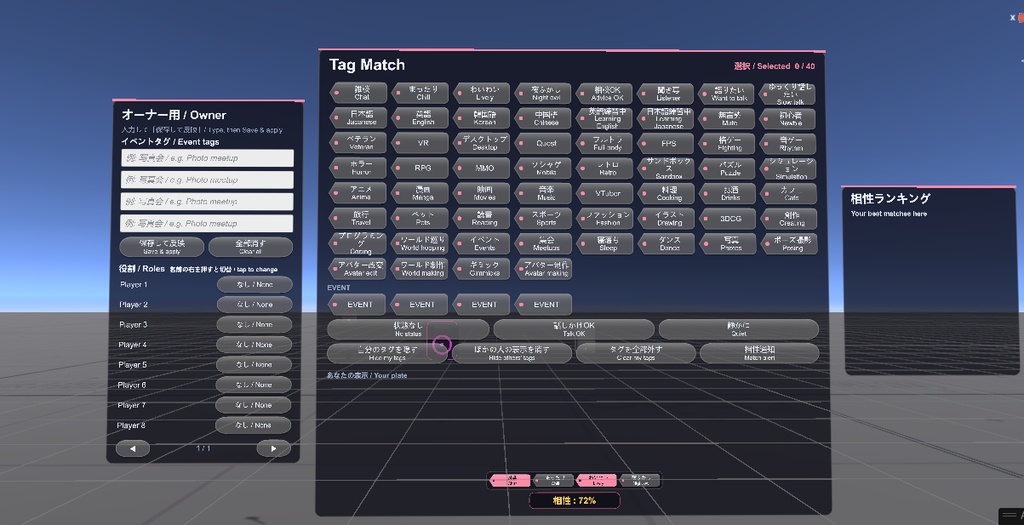
Task: Click the 72% compatibility readout
Action: 574,501
